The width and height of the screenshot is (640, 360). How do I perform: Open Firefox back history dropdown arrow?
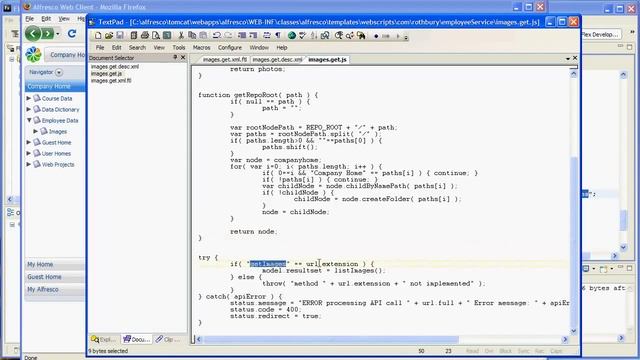coord(58,34)
